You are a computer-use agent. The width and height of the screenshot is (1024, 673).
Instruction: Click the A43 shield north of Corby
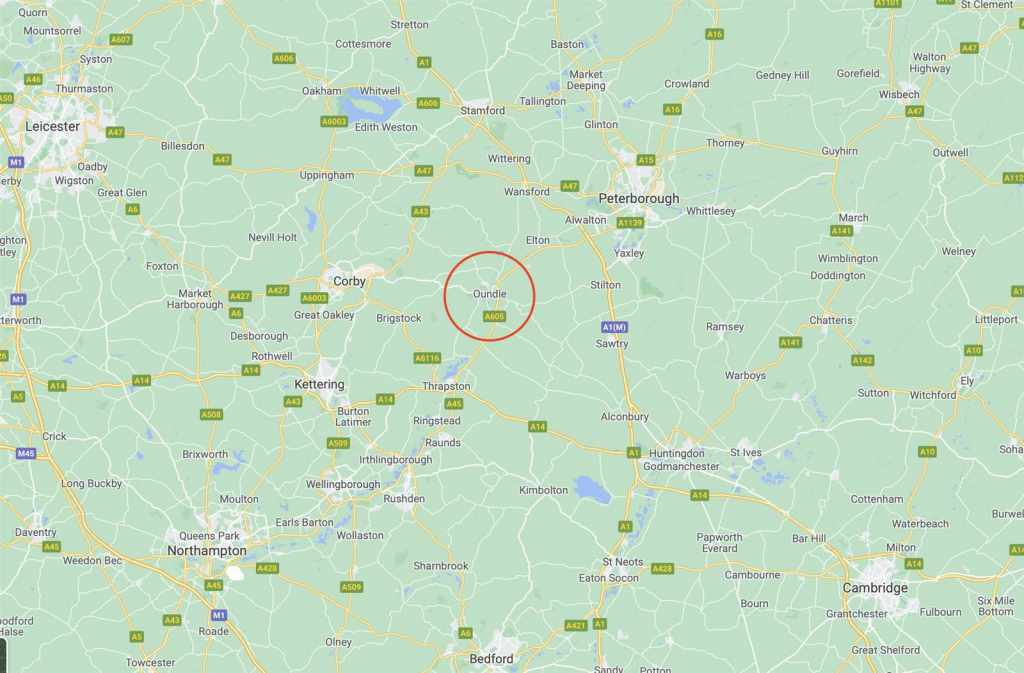point(421,211)
